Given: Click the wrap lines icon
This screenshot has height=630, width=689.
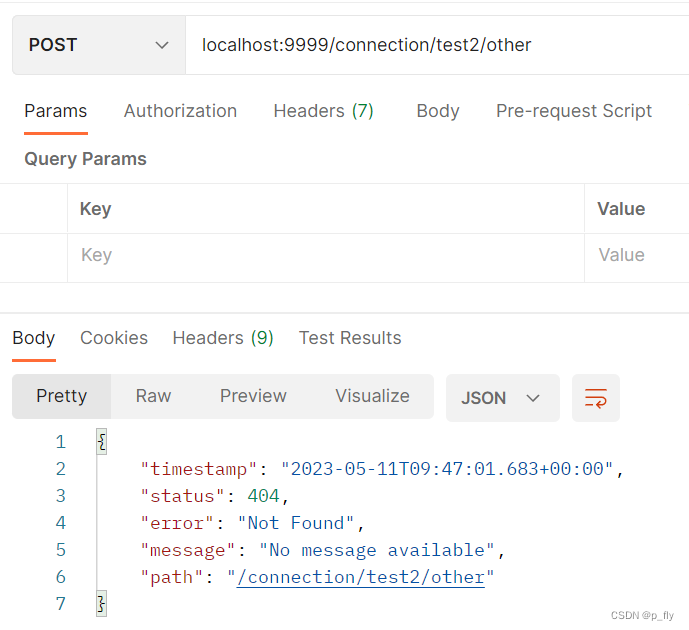Looking at the screenshot, I should pos(596,398).
